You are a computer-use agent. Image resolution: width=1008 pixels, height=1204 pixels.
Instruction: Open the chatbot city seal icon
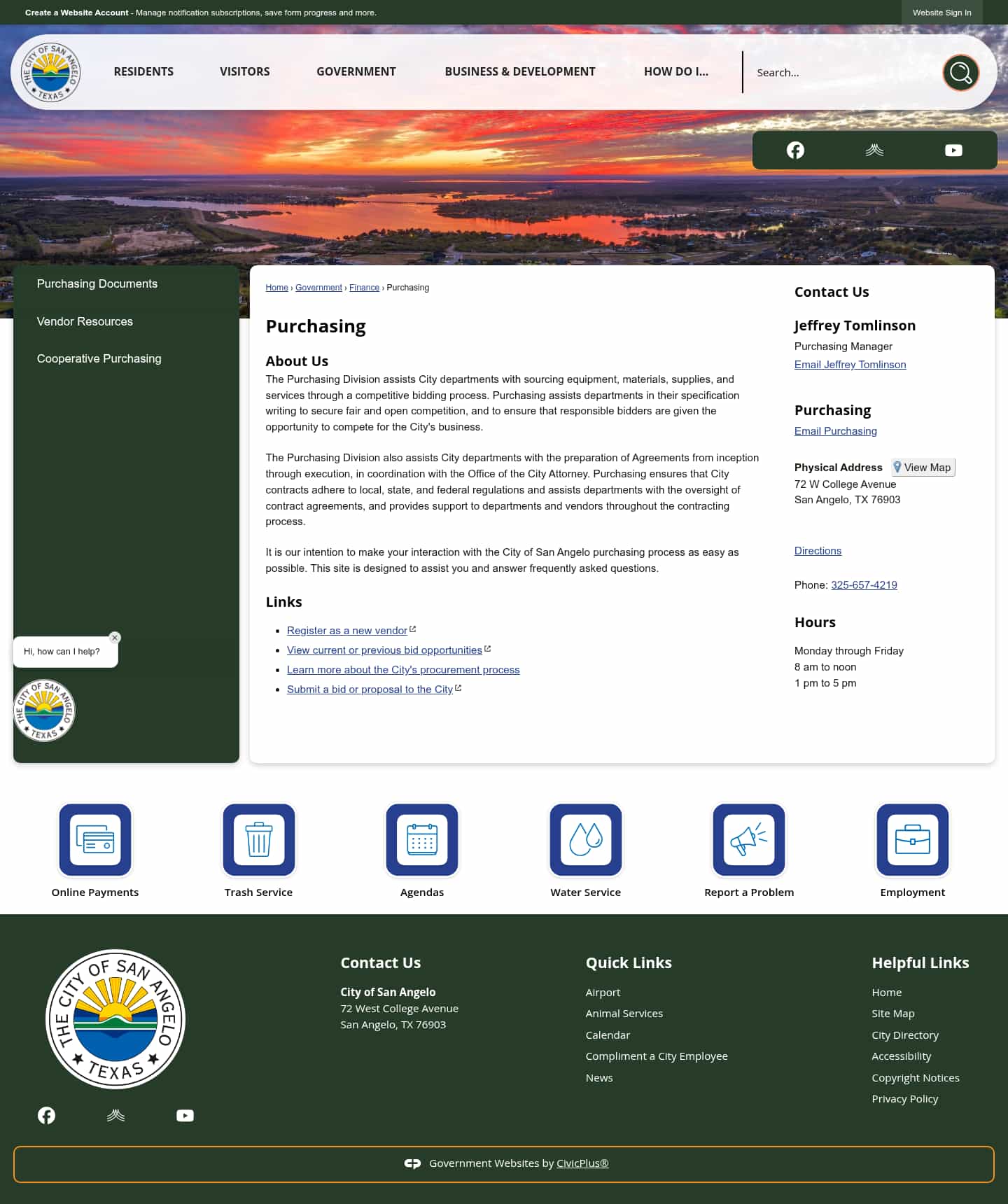44,710
